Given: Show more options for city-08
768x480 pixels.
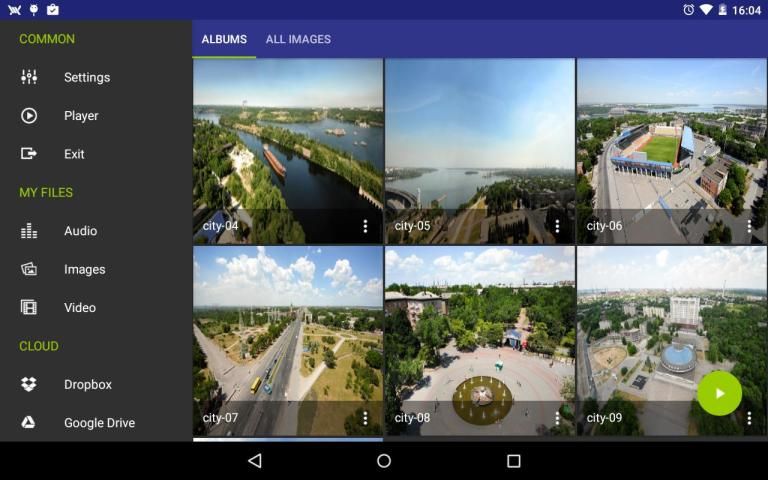Looking at the screenshot, I should click(557, 418).
